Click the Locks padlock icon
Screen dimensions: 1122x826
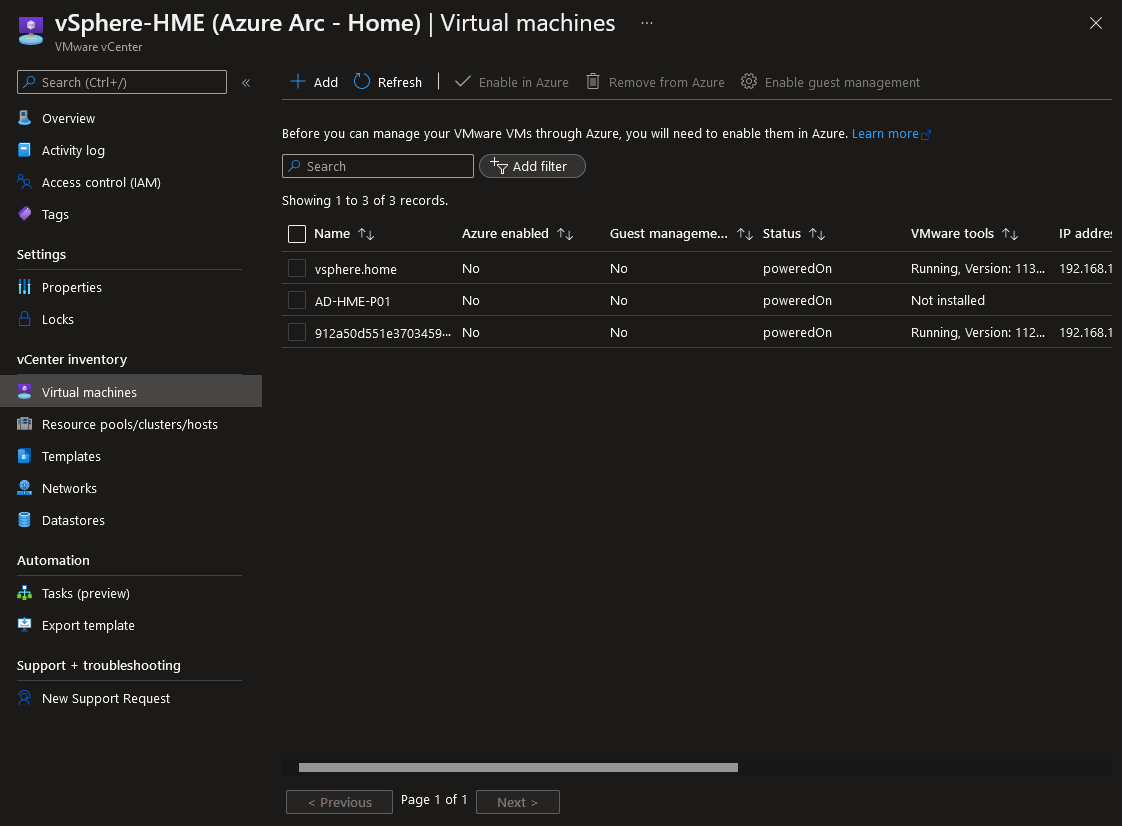pos(24,319)
